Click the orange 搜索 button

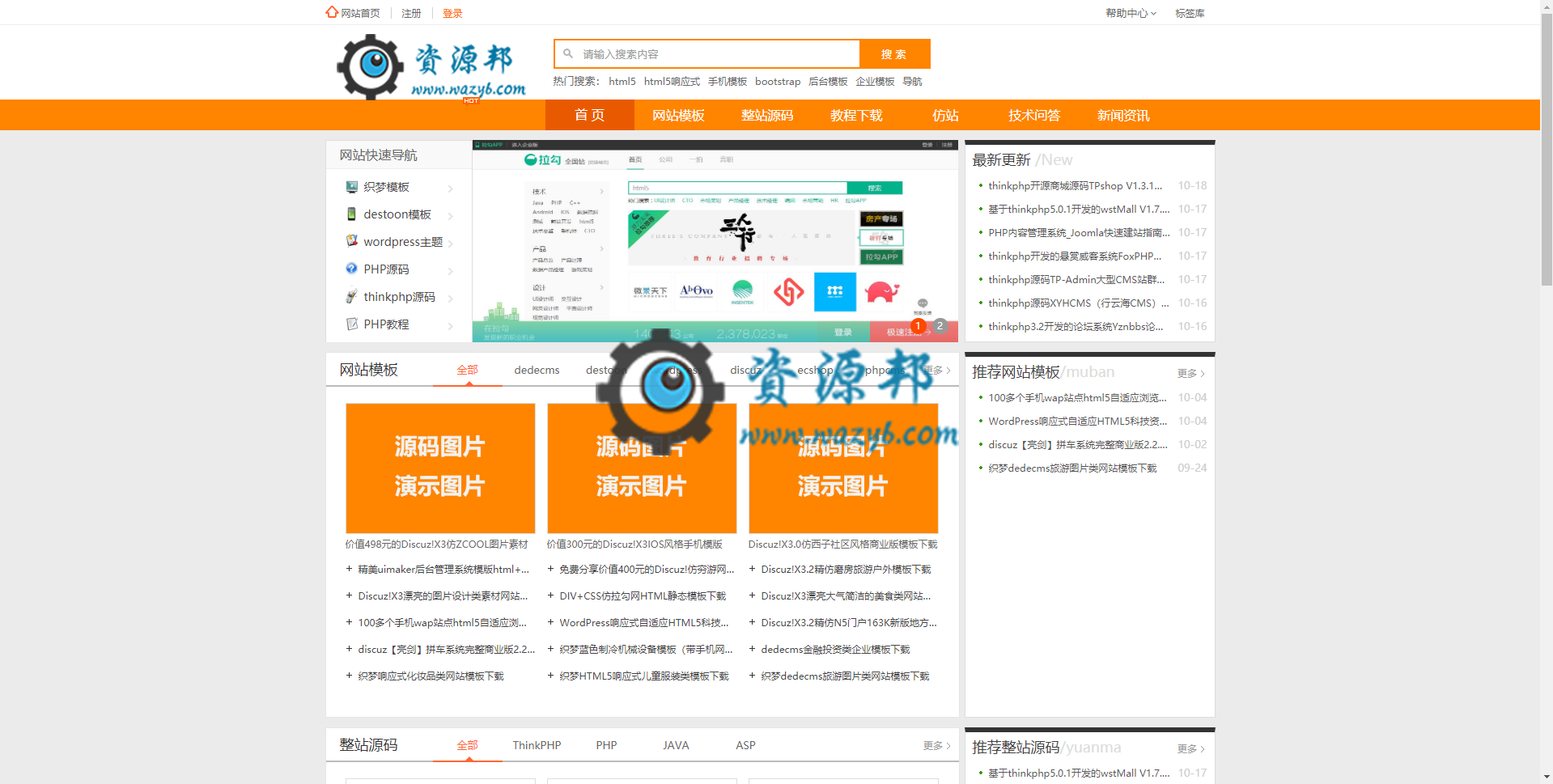(x=894, y=54)
